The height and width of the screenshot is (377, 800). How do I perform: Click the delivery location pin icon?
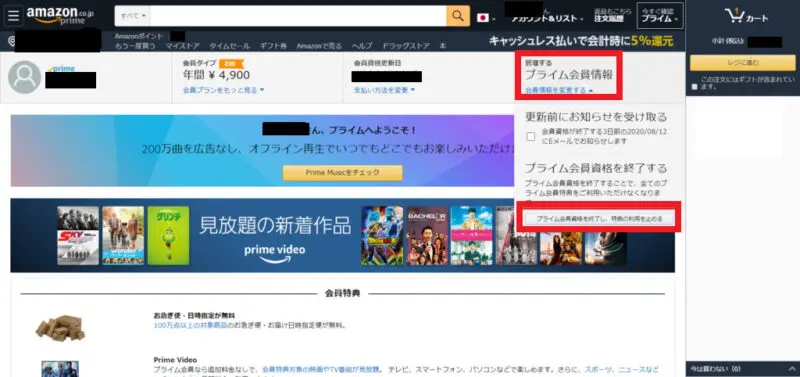coord(12,41)
